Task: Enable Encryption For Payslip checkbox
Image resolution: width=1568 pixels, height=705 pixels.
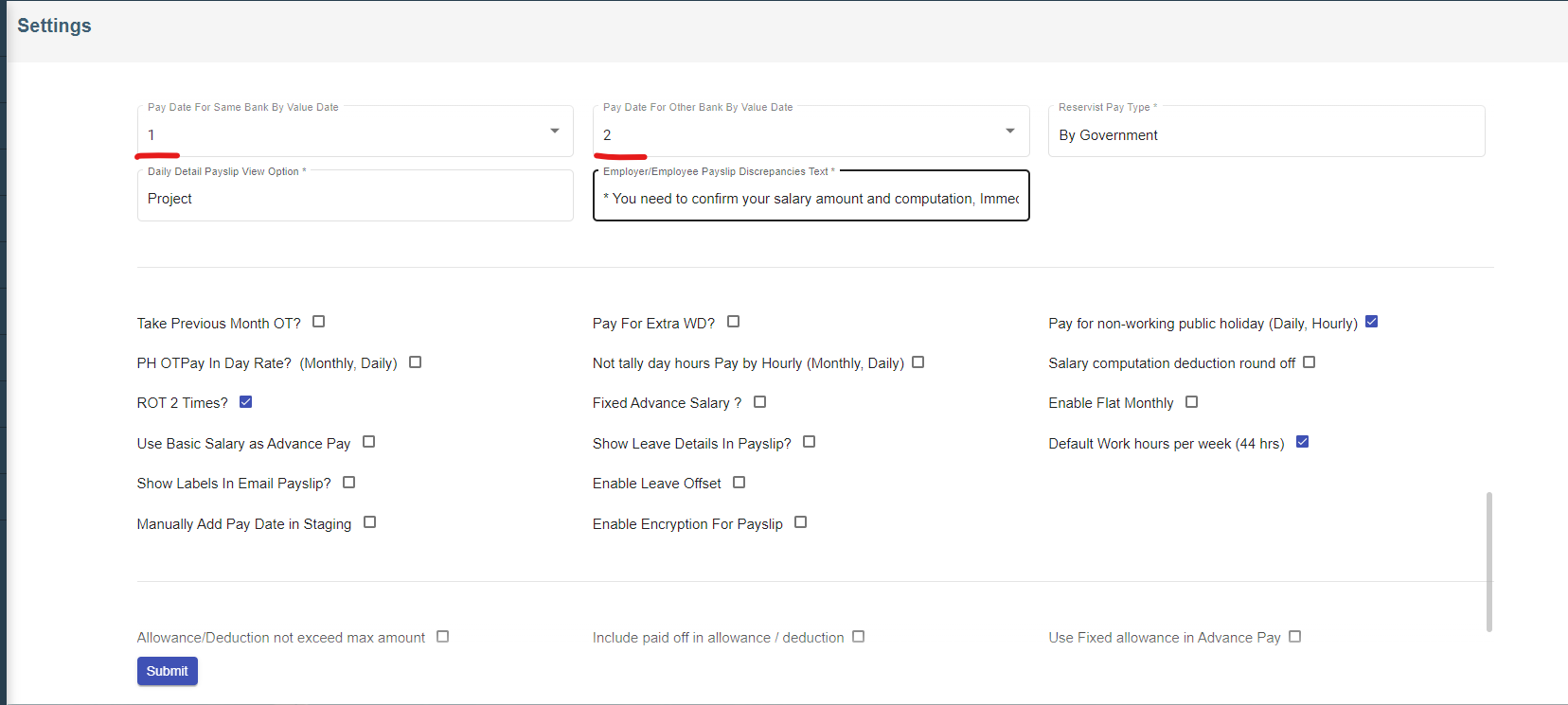Action: point(801,522)
